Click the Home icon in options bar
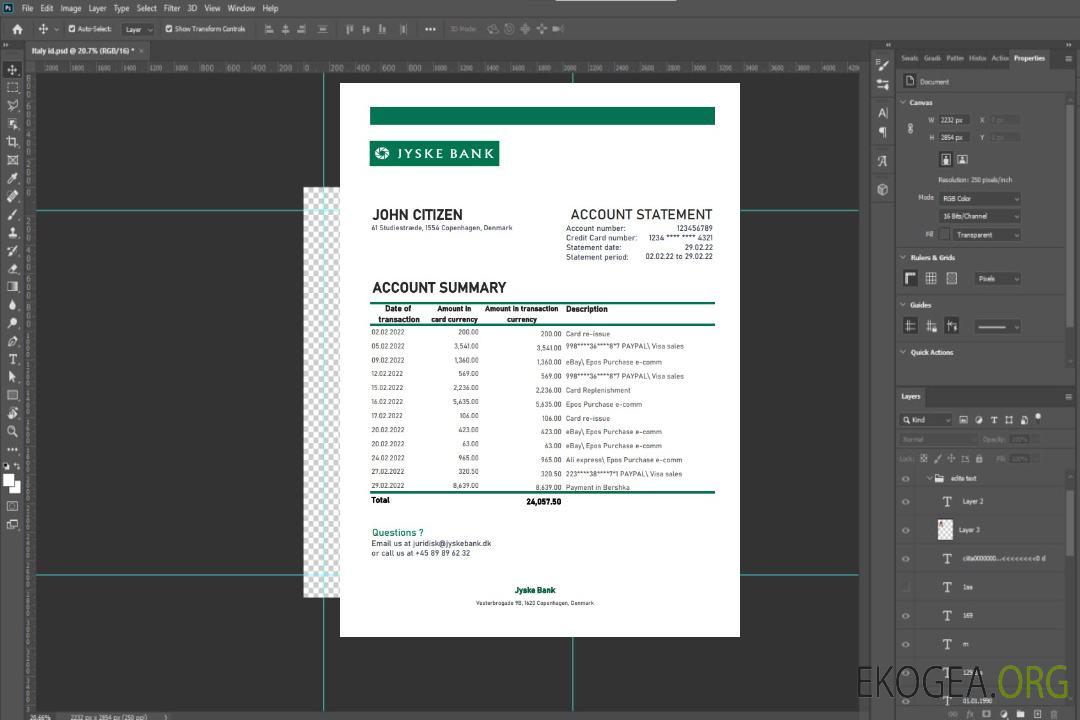This screenshot has height=720, width=1080. pyautogui.click(x=17, y=29)
